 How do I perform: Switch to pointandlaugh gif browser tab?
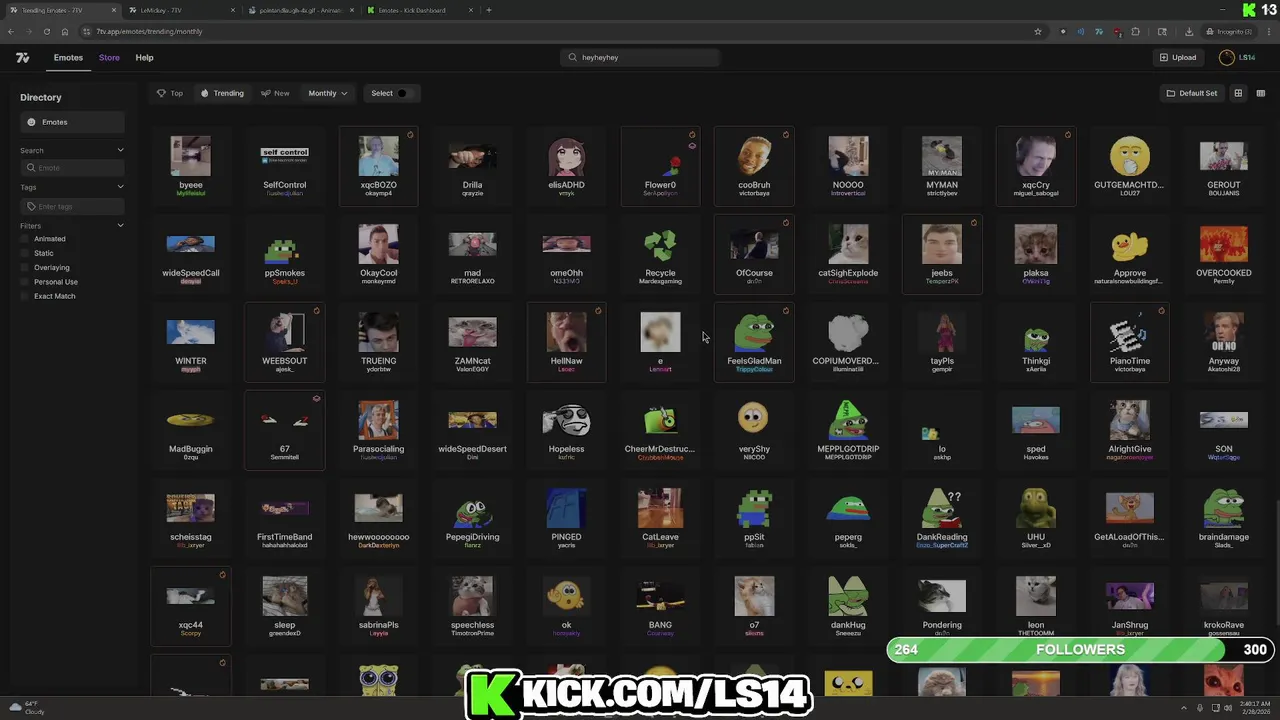point(300,10)
